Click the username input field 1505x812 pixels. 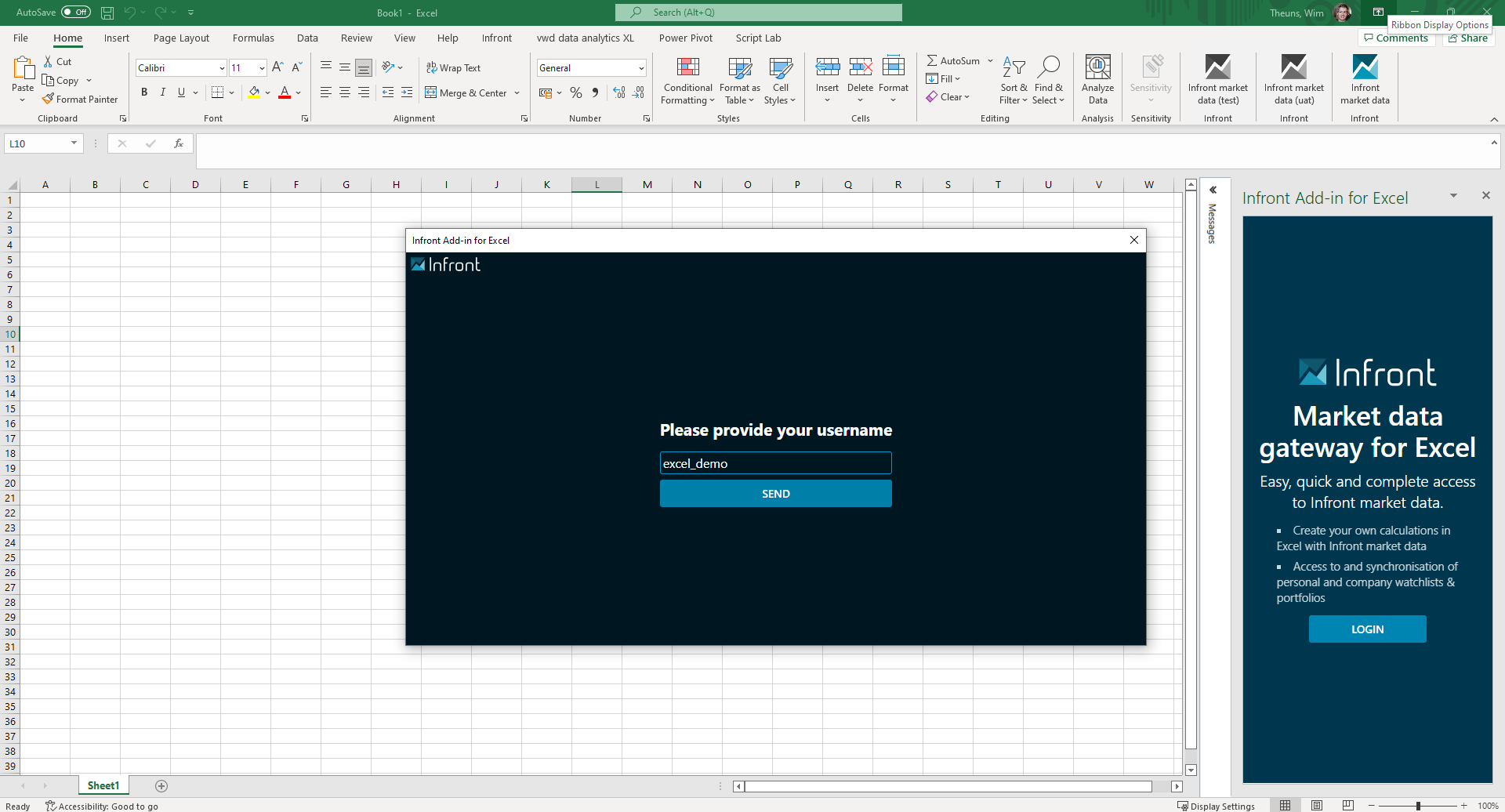tap(775, 463)
